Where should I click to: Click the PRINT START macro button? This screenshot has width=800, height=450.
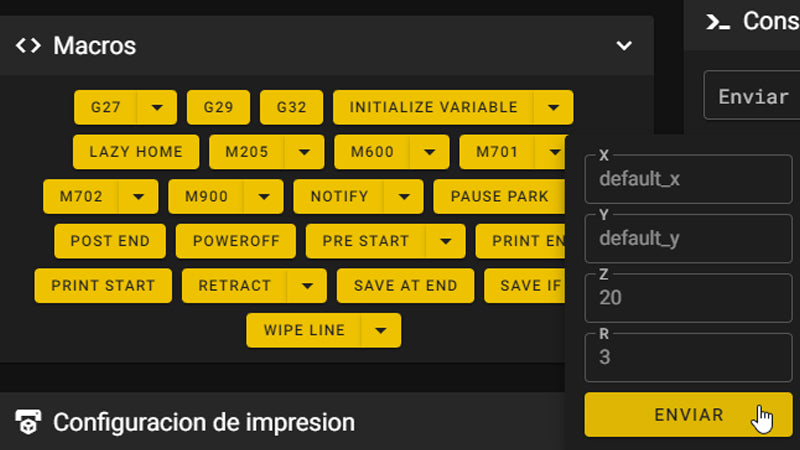103,285
